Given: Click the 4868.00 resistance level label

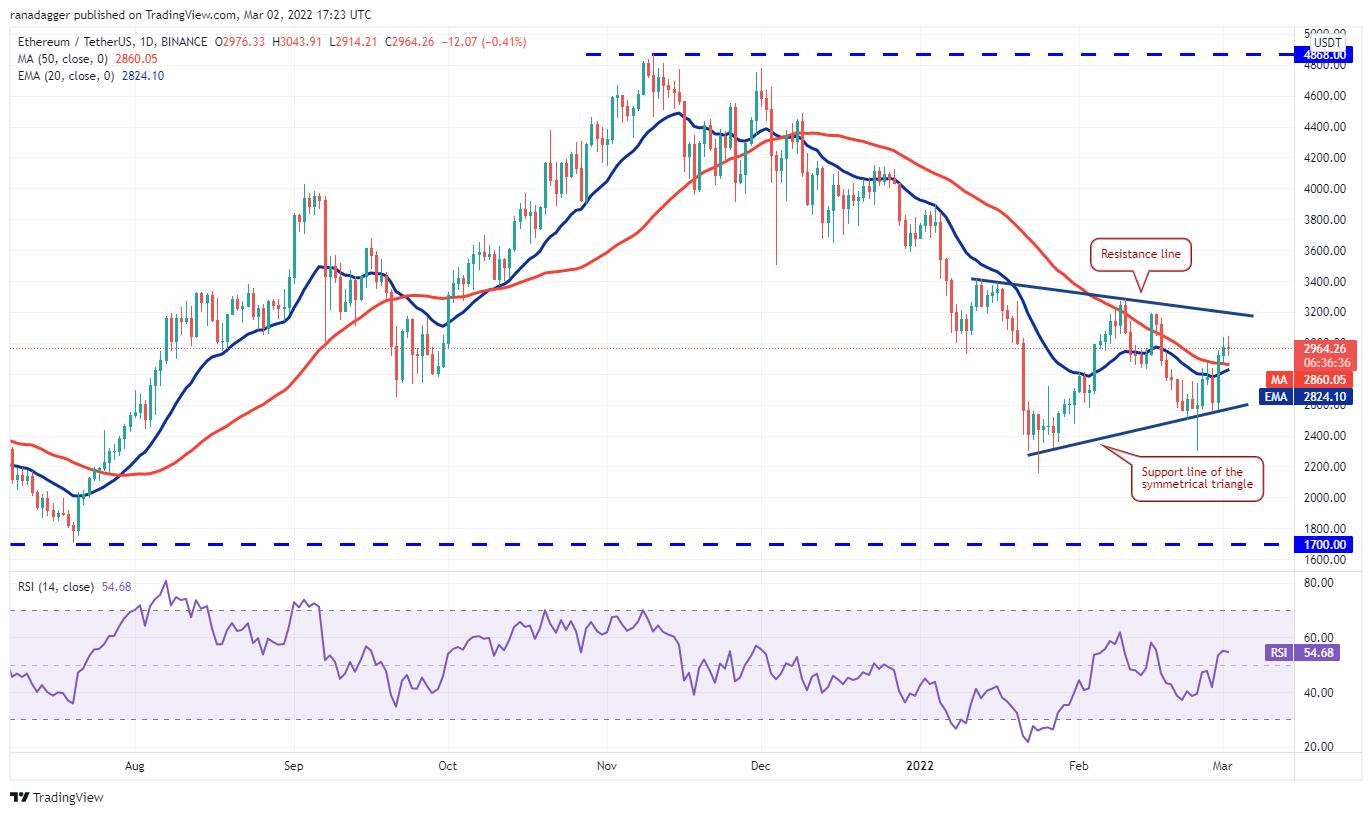Looking at the screenshot, I should click(x=1324, y=56).
